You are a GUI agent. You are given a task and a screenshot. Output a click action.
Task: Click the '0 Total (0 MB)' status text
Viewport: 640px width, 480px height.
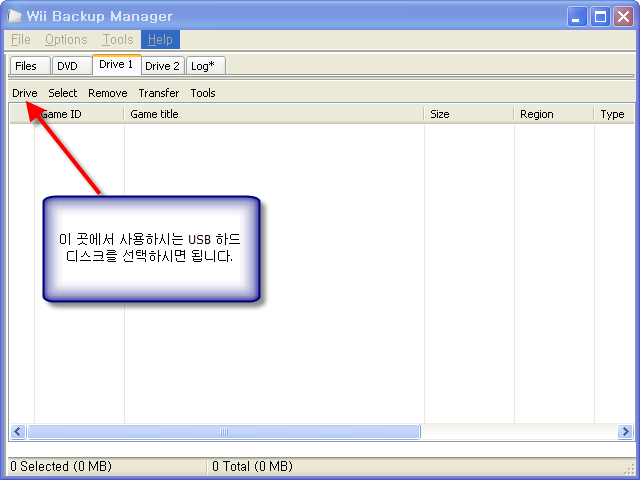[252, 466]
